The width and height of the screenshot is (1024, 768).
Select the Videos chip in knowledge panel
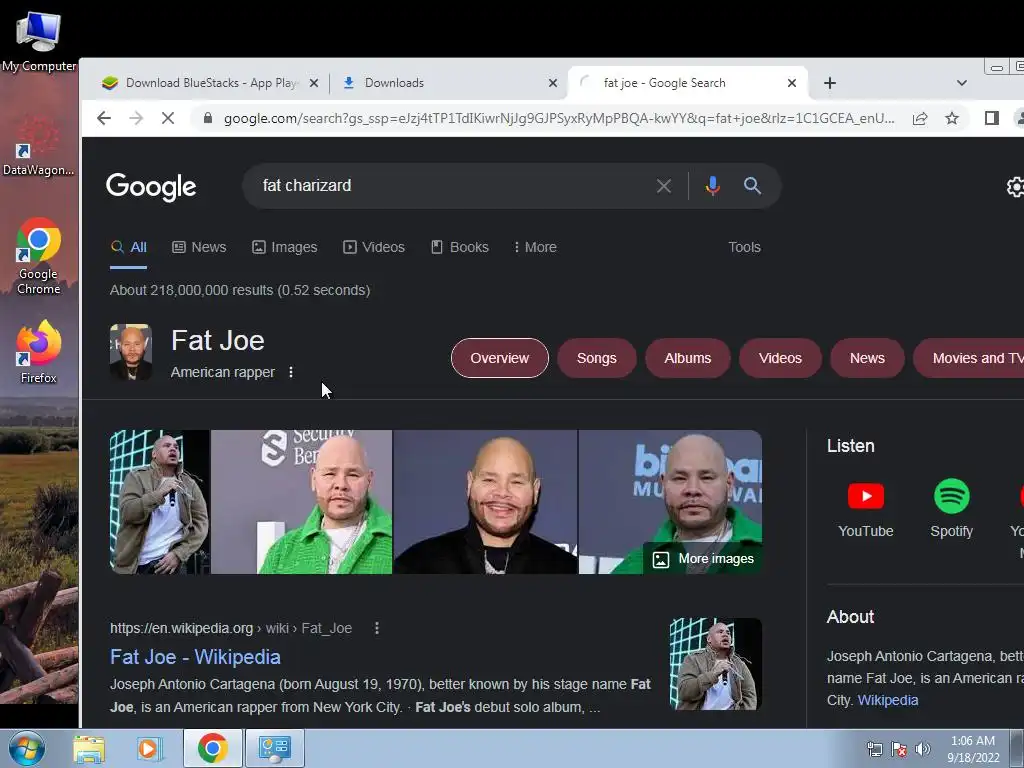[780, 358]
